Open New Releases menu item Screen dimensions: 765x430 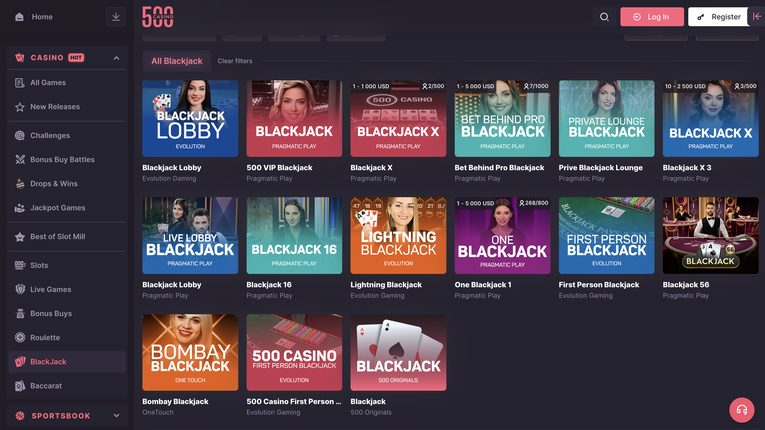tap(67, 107)
